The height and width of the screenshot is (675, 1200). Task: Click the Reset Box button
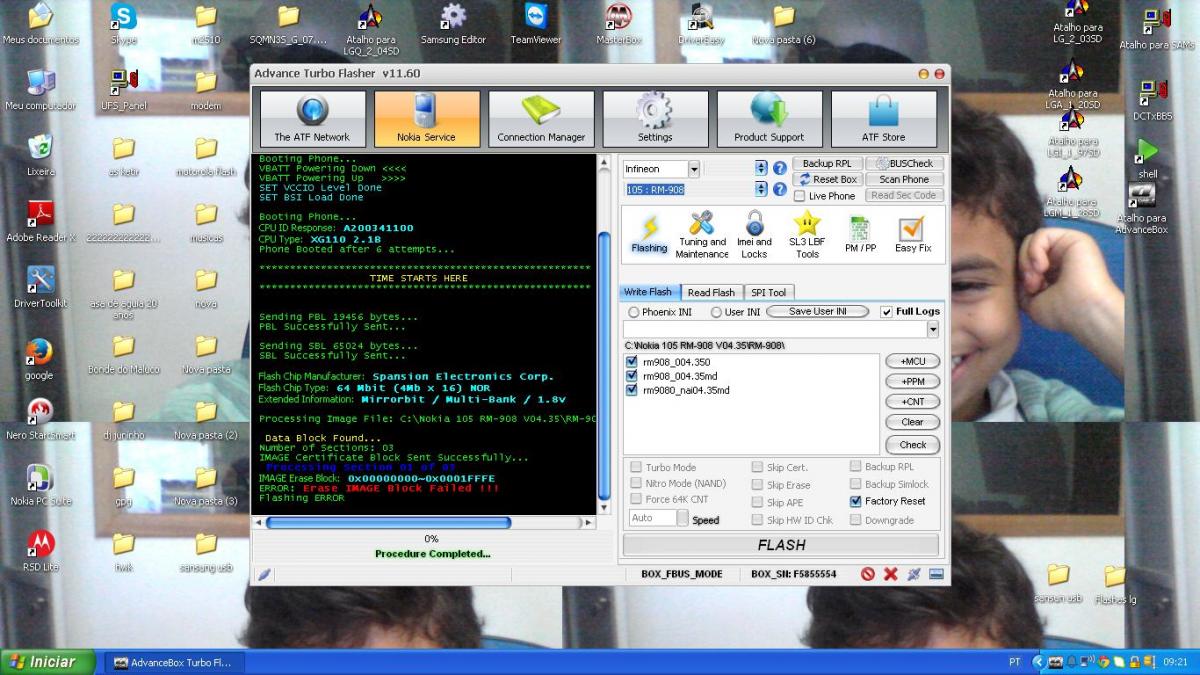826,180
